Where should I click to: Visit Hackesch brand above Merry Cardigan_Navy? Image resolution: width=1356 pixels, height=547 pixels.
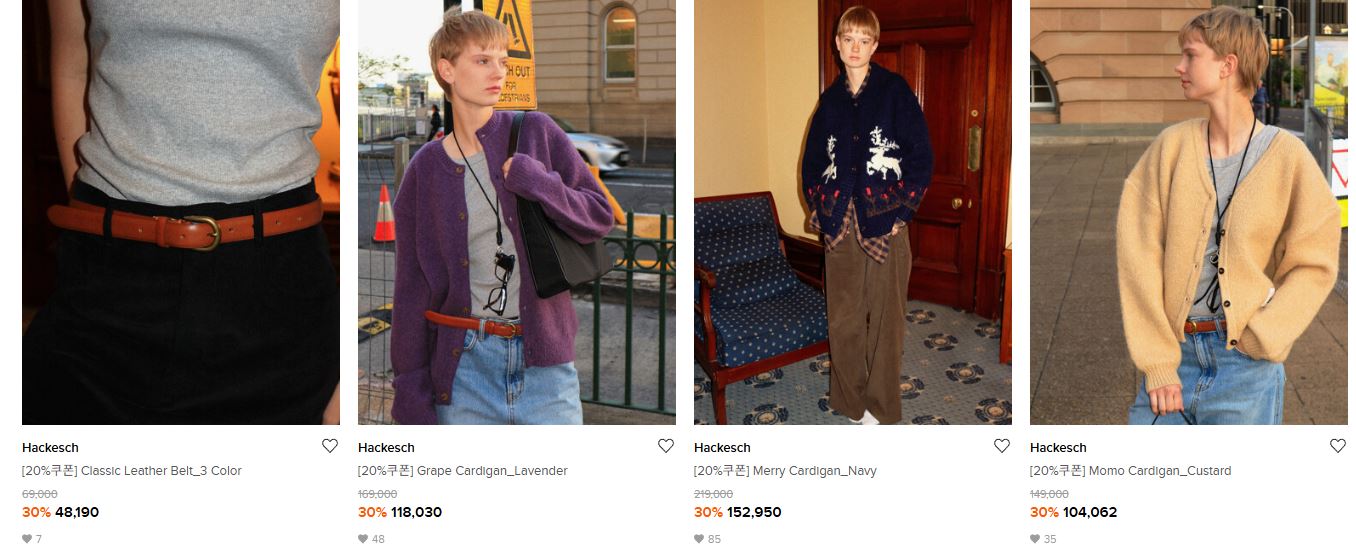coord(722,447)
